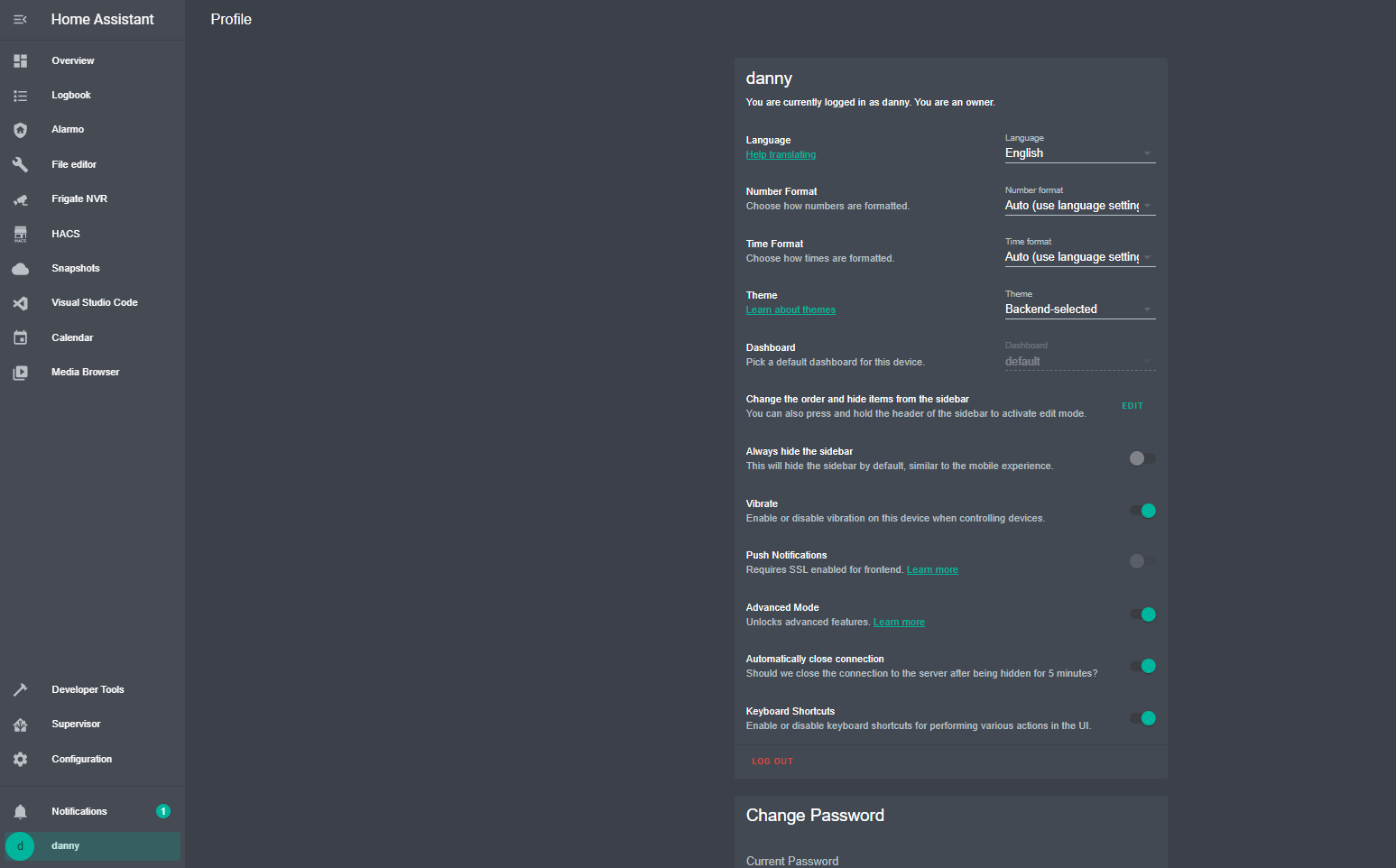This screenshot has height=868, width=1396.
Task: Toggle the Push Notifications switch
Action: click(1142, 561)
